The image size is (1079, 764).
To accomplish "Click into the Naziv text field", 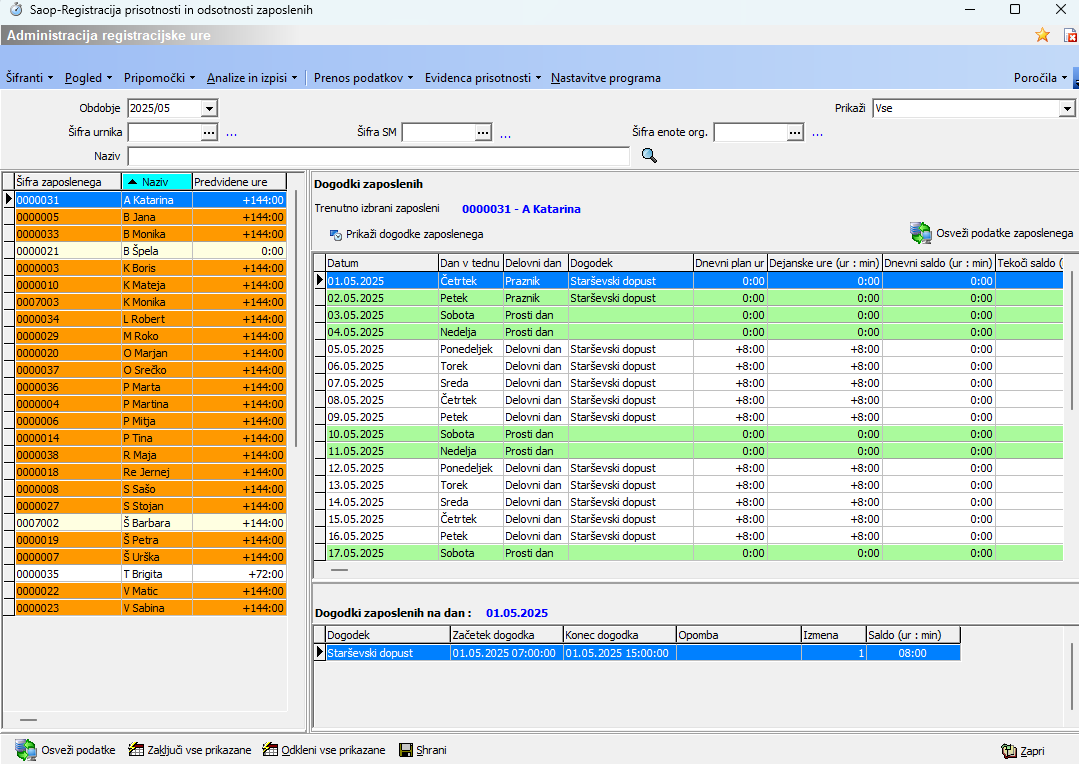I will pyautogui.click(x=378, y=156).
